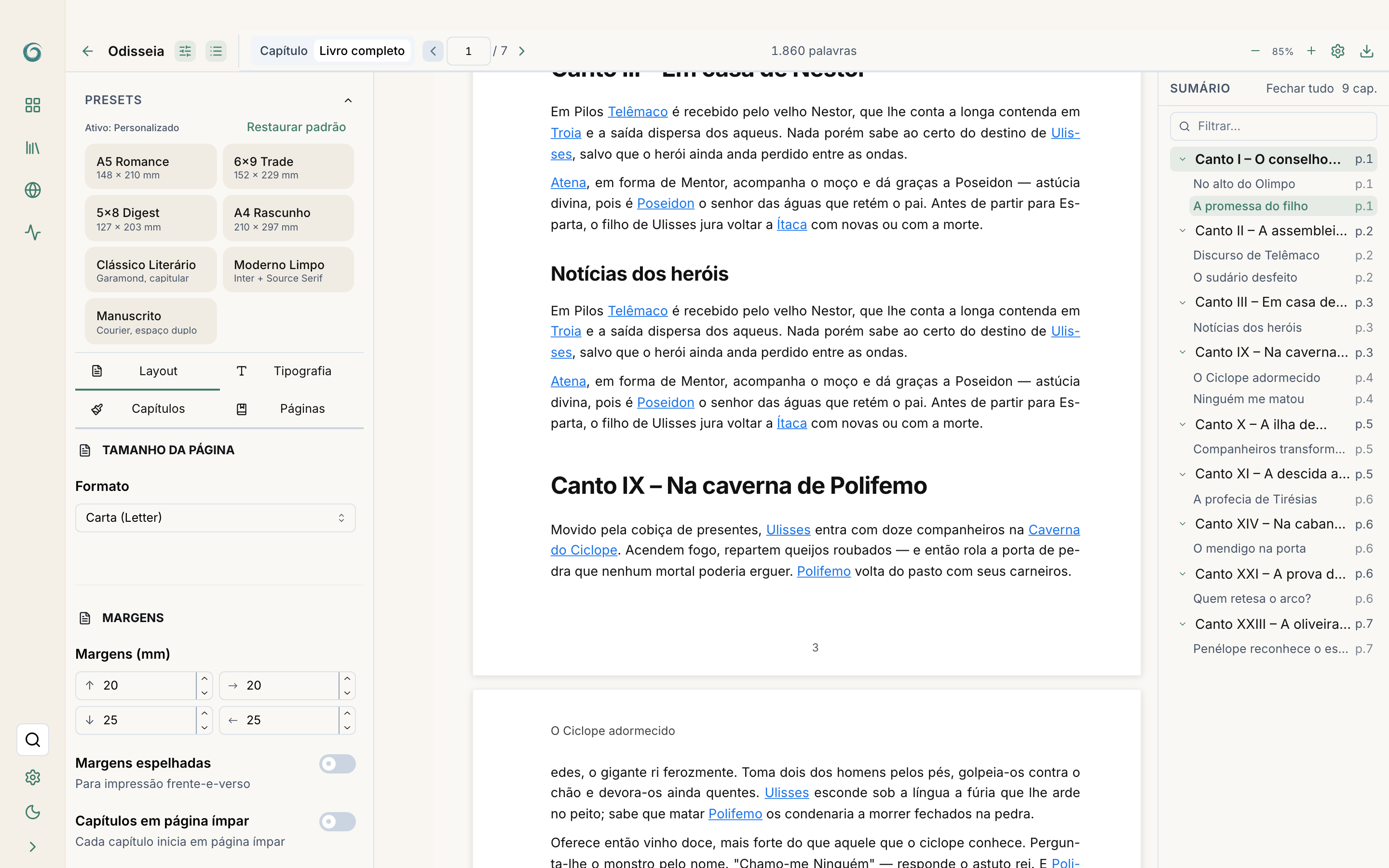Collapse Canto XXI chapter in summary

click(x=1183, y=574)
